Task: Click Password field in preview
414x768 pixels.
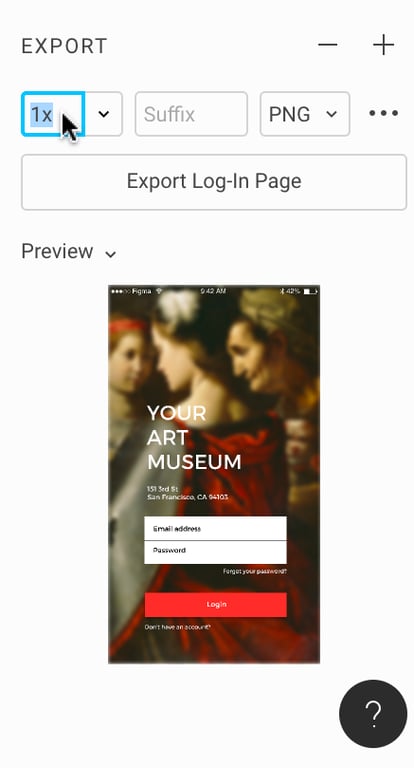Action: tap(216, 552)
